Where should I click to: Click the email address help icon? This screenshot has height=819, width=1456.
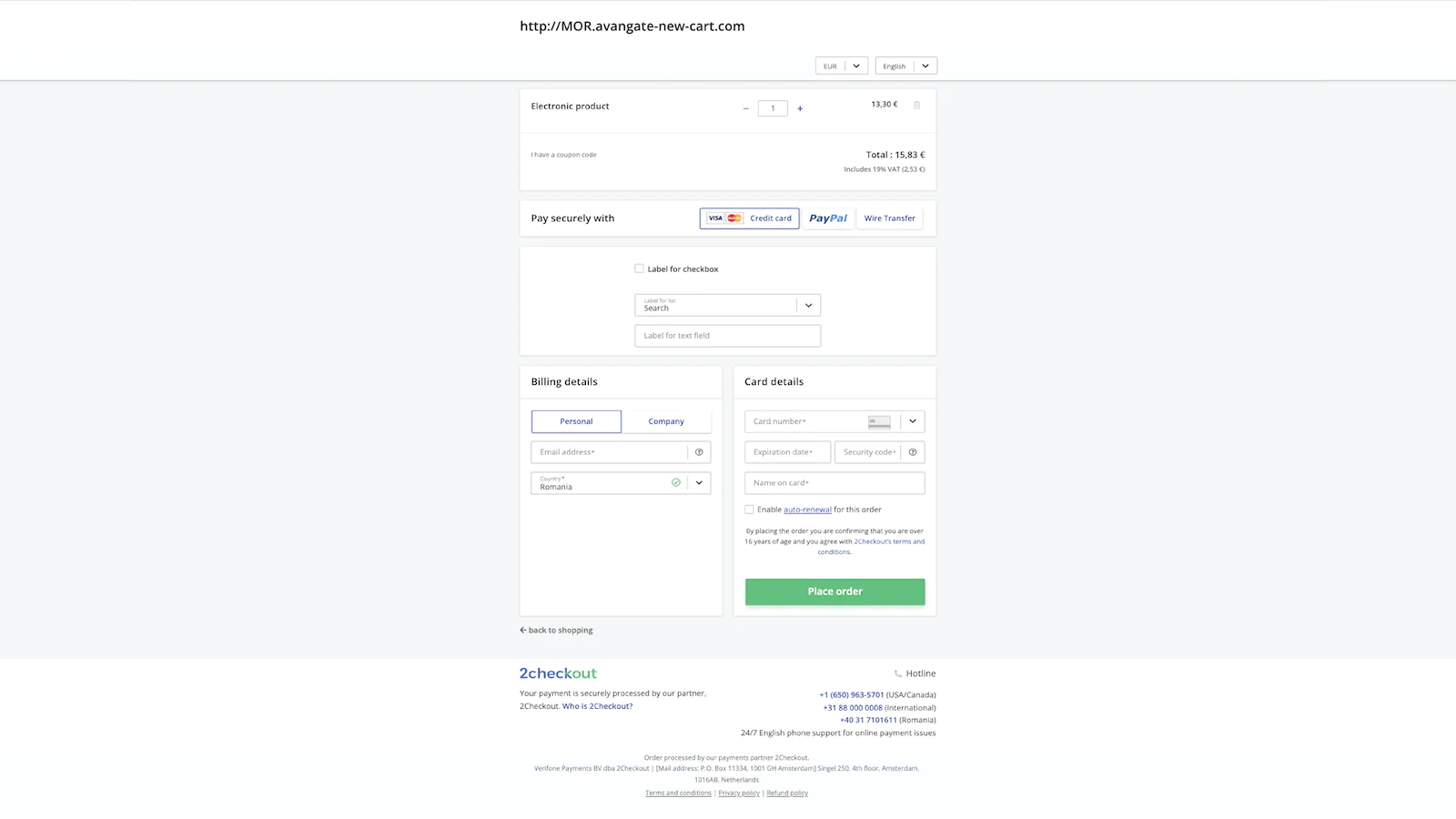click(699, 452)
